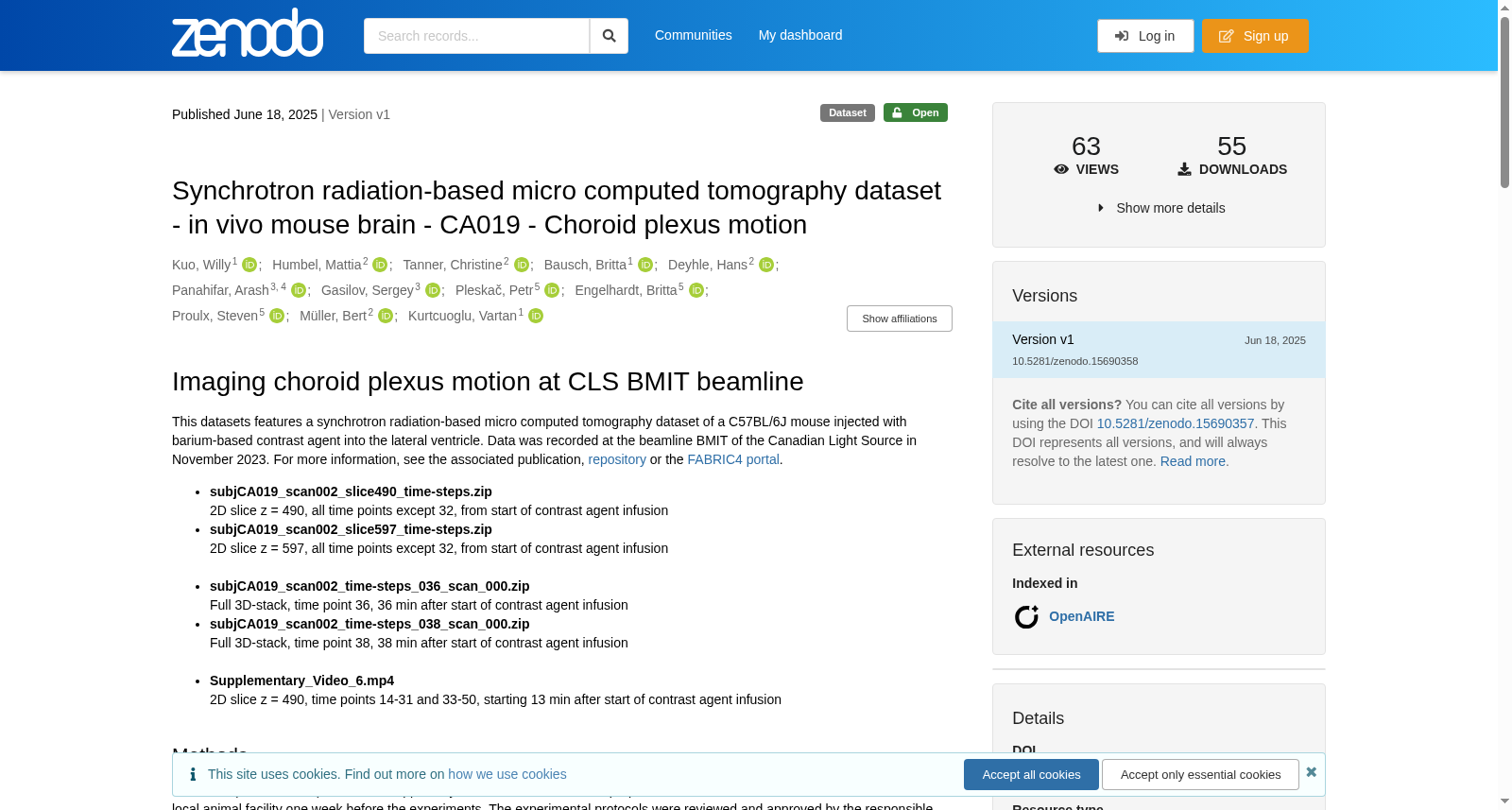
Task: Open the OpenAIRE link
Action: [x=1082, y=616]
